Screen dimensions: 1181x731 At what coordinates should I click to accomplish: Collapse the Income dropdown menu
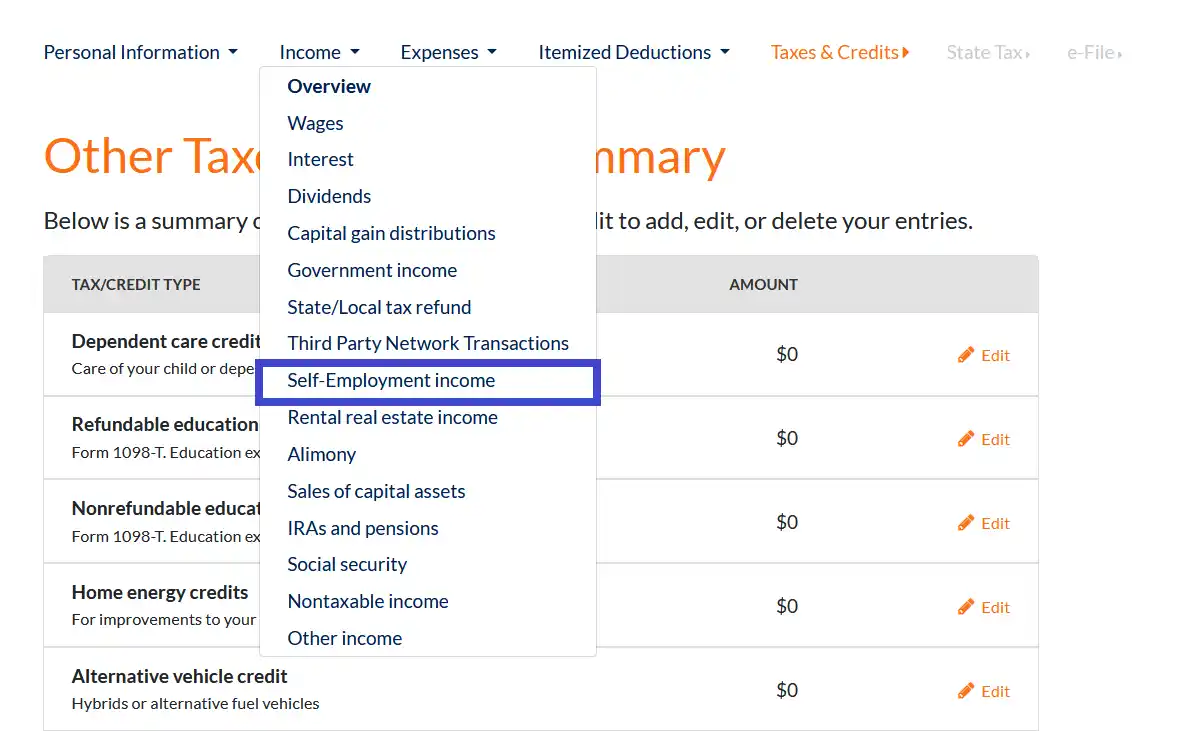point(319,52)
